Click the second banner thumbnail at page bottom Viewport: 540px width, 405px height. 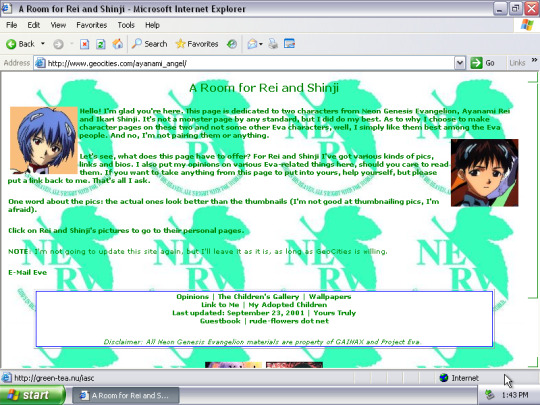[x=294, y=365]
